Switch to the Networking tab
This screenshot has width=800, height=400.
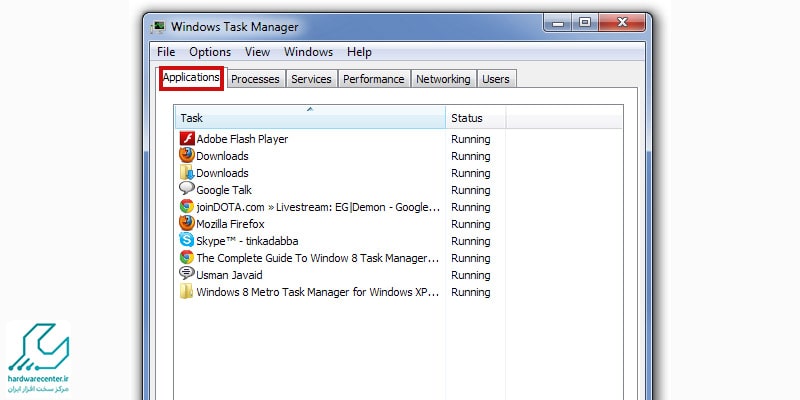443,79
